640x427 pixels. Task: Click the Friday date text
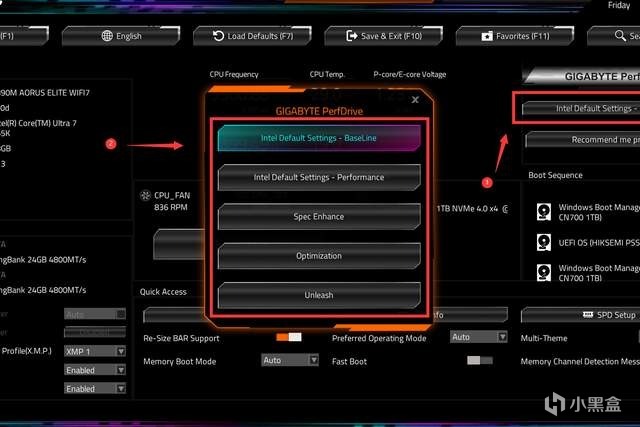click(619, 5)
